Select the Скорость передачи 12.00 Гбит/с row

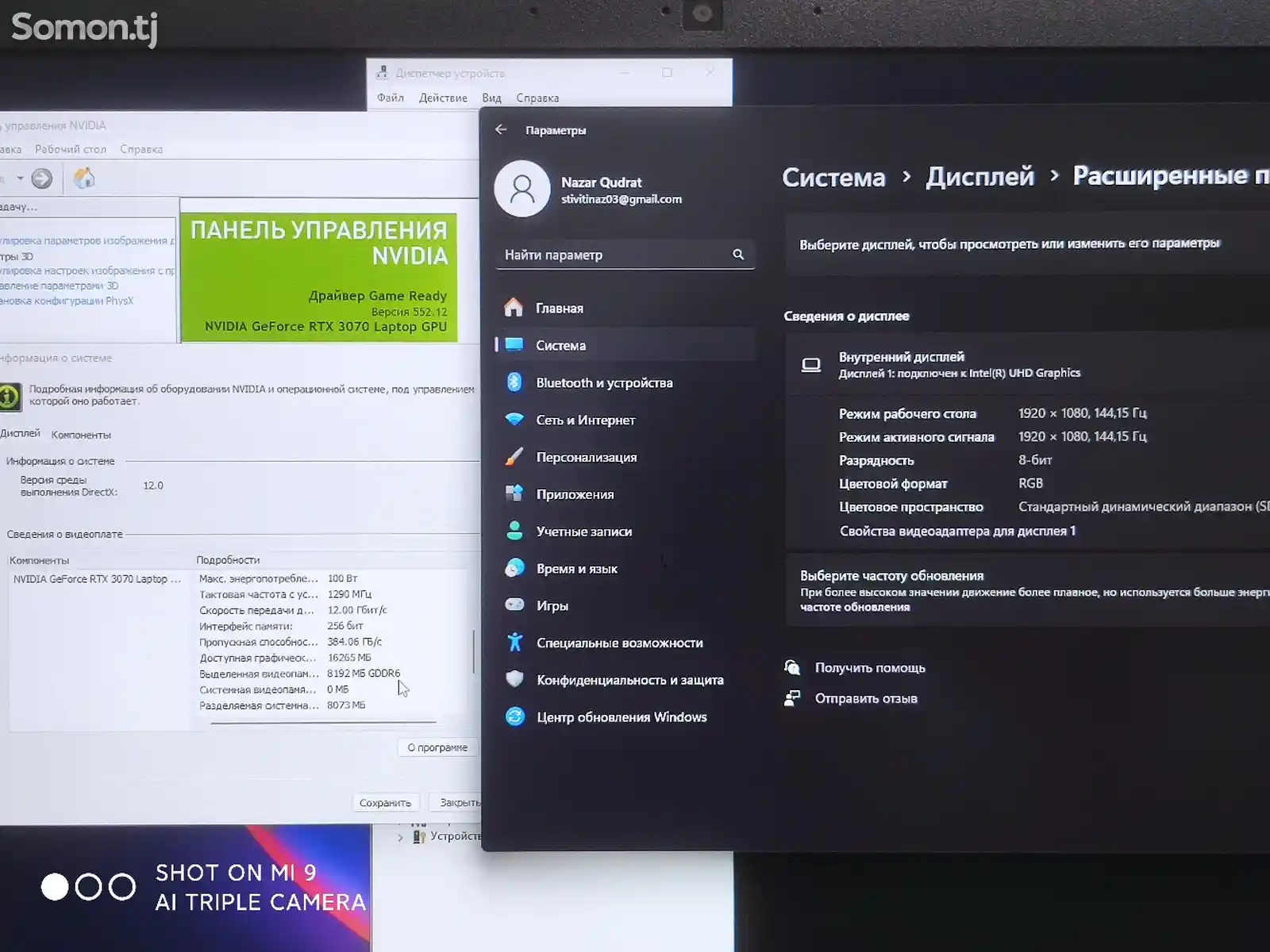tap(294, 610)
